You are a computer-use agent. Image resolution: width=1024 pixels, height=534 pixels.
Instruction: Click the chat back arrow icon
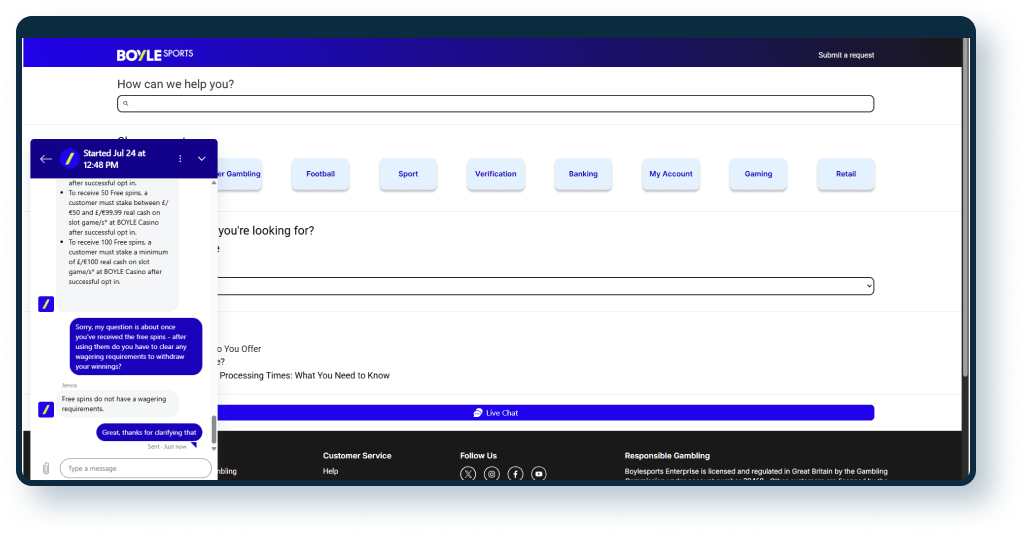pyautogui.click(x=46, y=159)
